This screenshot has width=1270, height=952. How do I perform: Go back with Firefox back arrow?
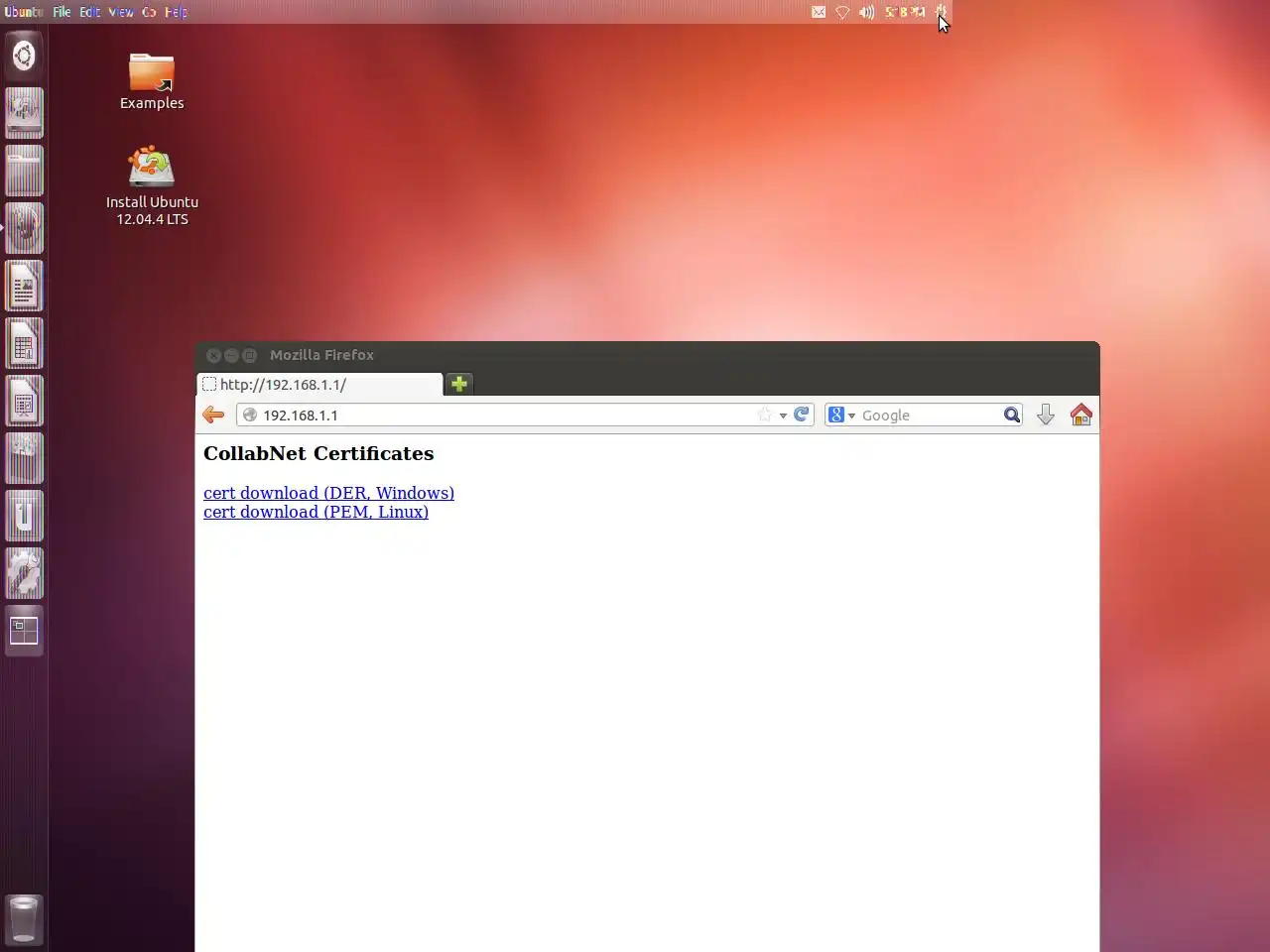(x=213, y=415)
